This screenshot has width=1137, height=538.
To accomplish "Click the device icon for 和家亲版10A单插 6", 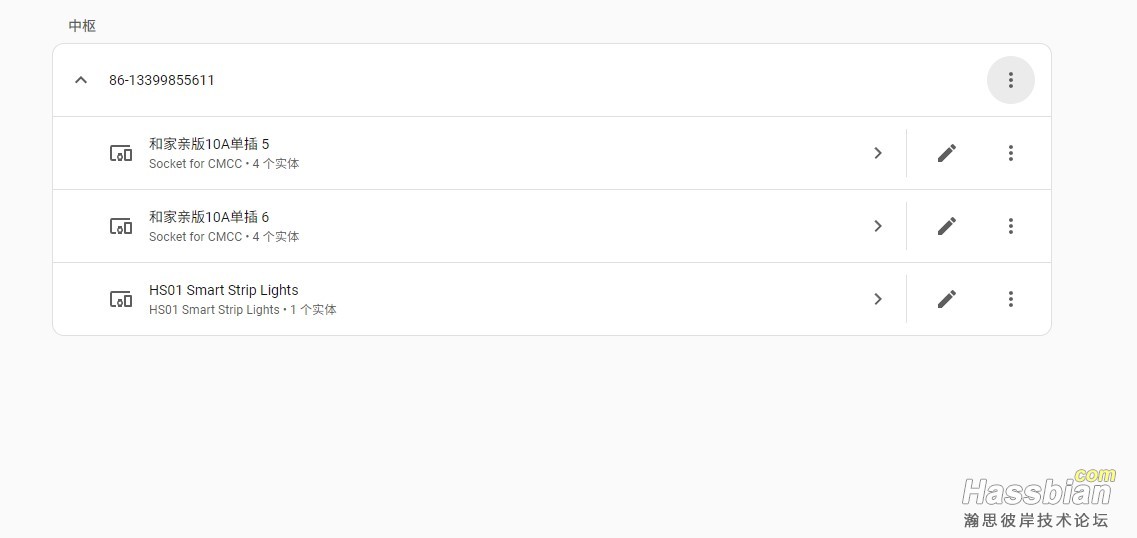I will (121, 226).
